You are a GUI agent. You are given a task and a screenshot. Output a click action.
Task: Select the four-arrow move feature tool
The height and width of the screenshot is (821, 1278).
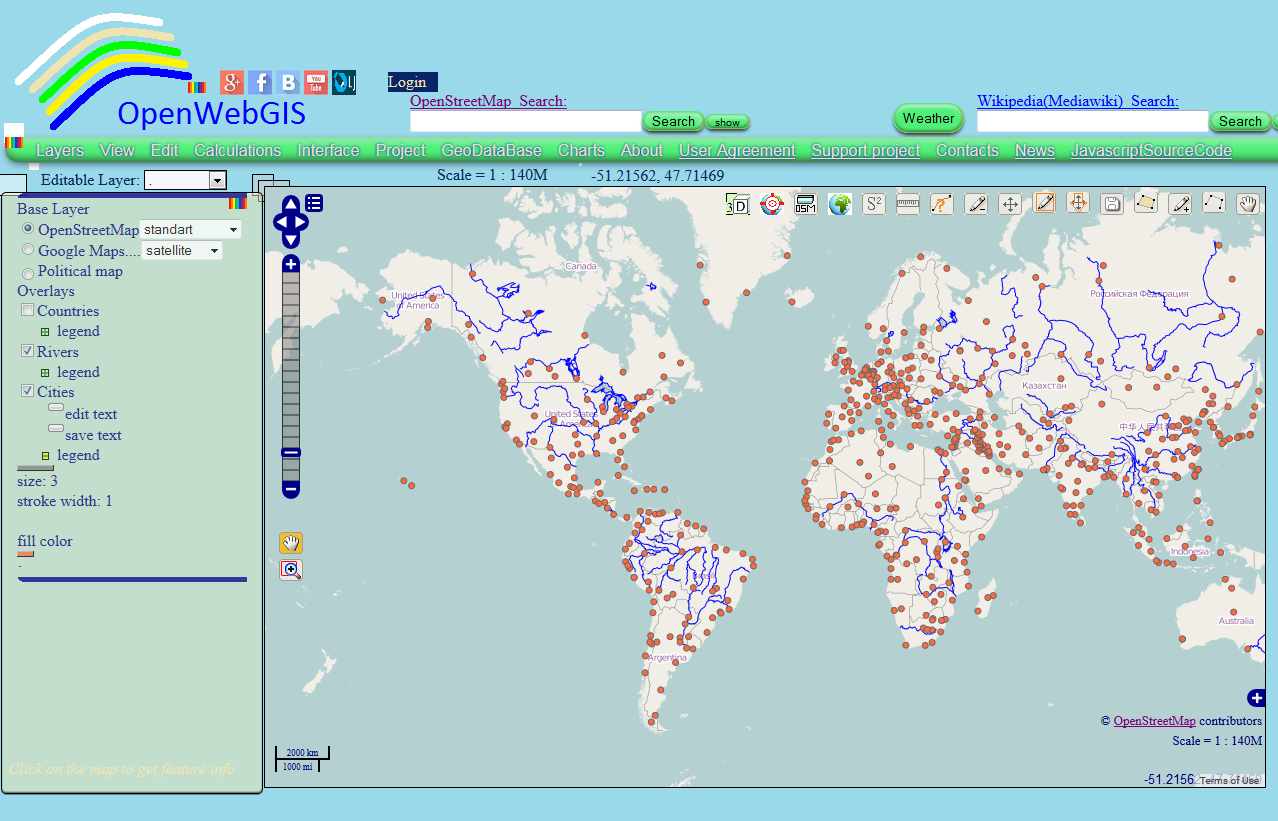[x=1010, y=204]
